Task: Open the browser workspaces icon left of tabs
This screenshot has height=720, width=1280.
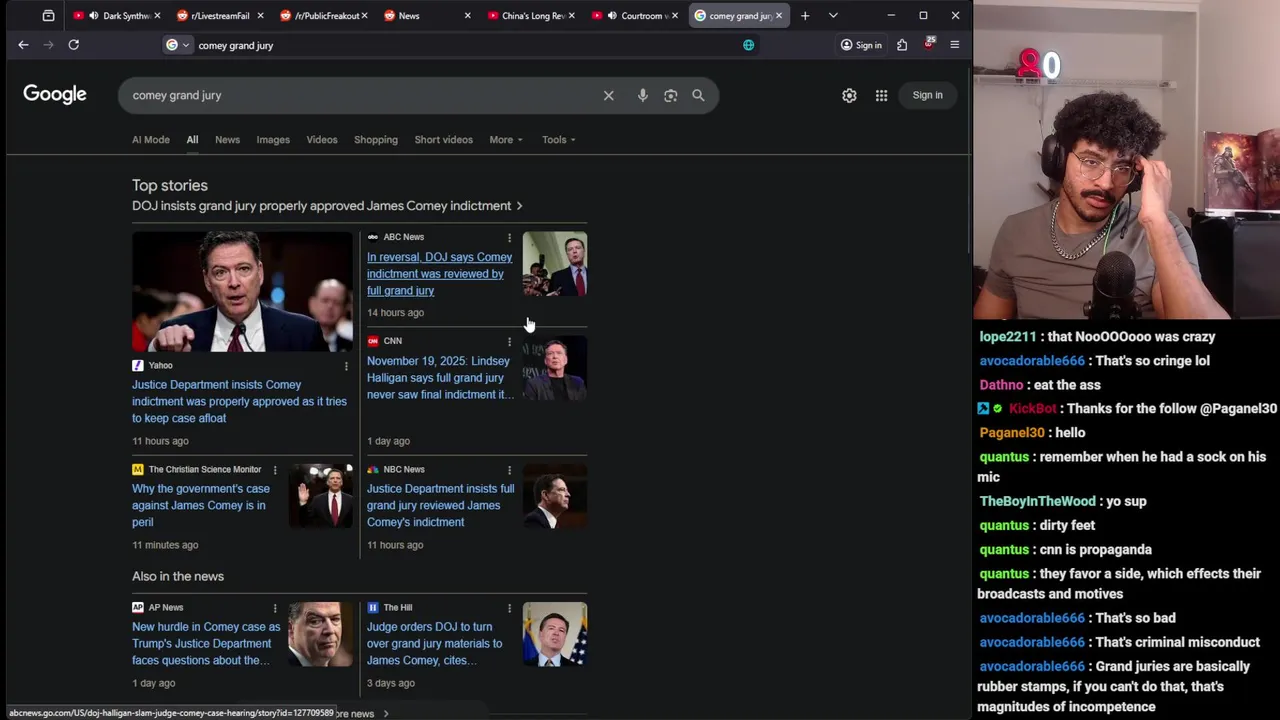Action: click(x=48, y=16)
